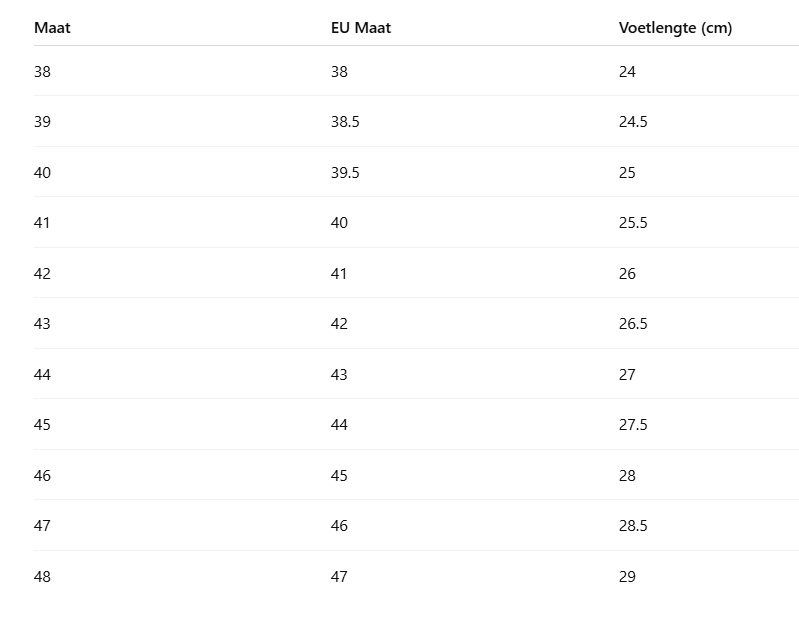
Task: Click the "Maat" column header
Action: 52,28
